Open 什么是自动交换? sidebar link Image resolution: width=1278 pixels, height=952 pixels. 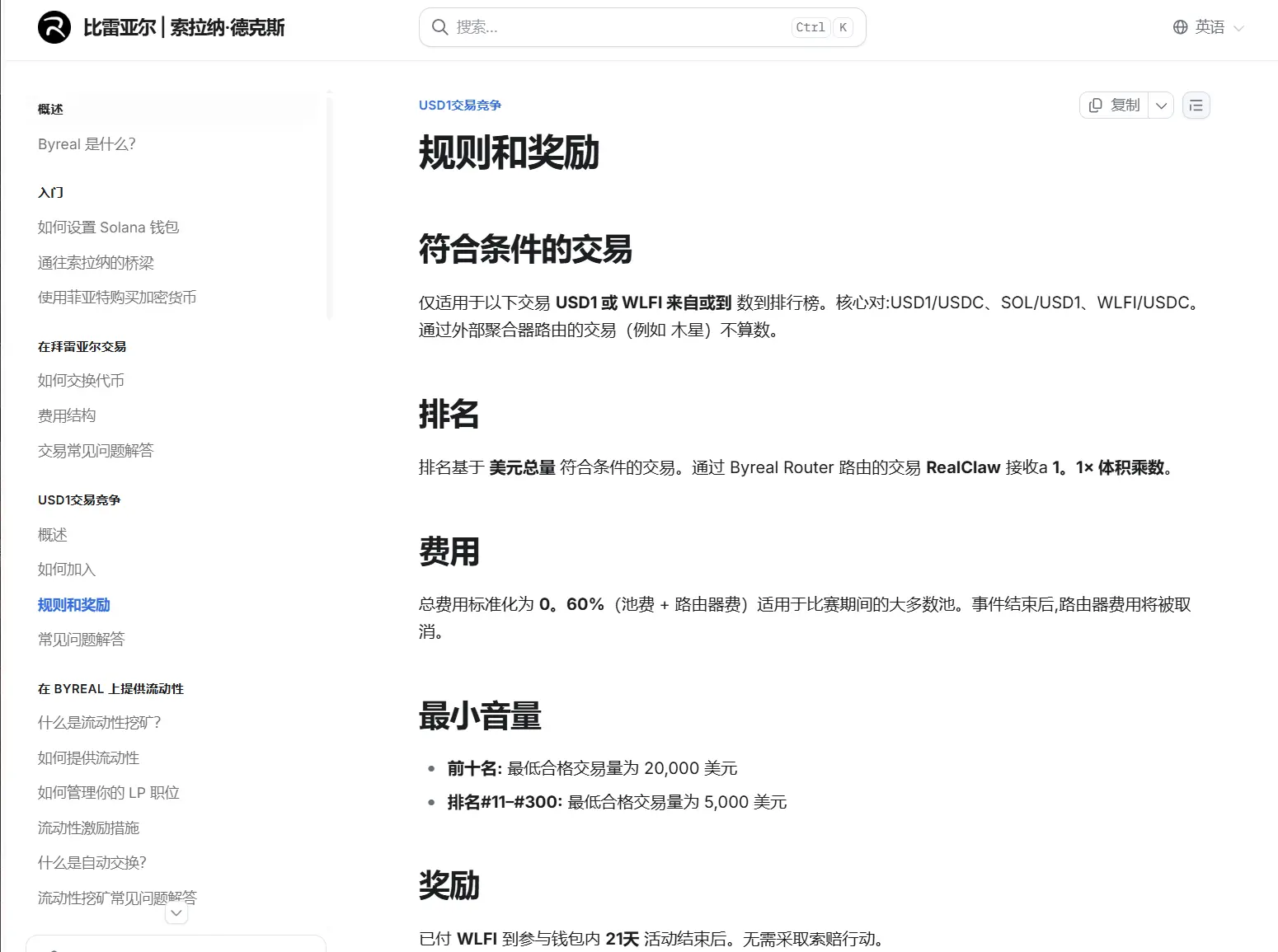click(92, 863)
